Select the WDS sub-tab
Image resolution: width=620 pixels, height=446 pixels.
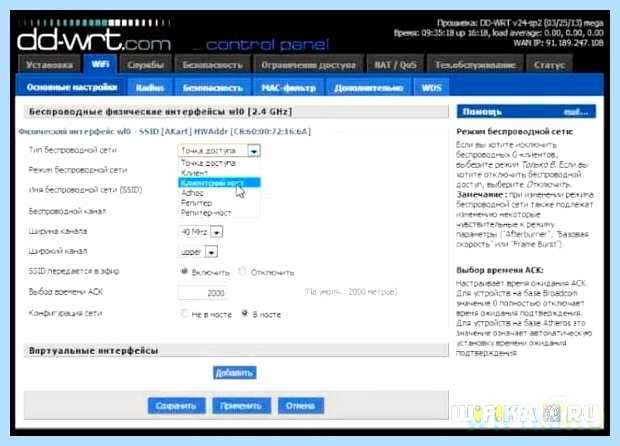(431, 88)
